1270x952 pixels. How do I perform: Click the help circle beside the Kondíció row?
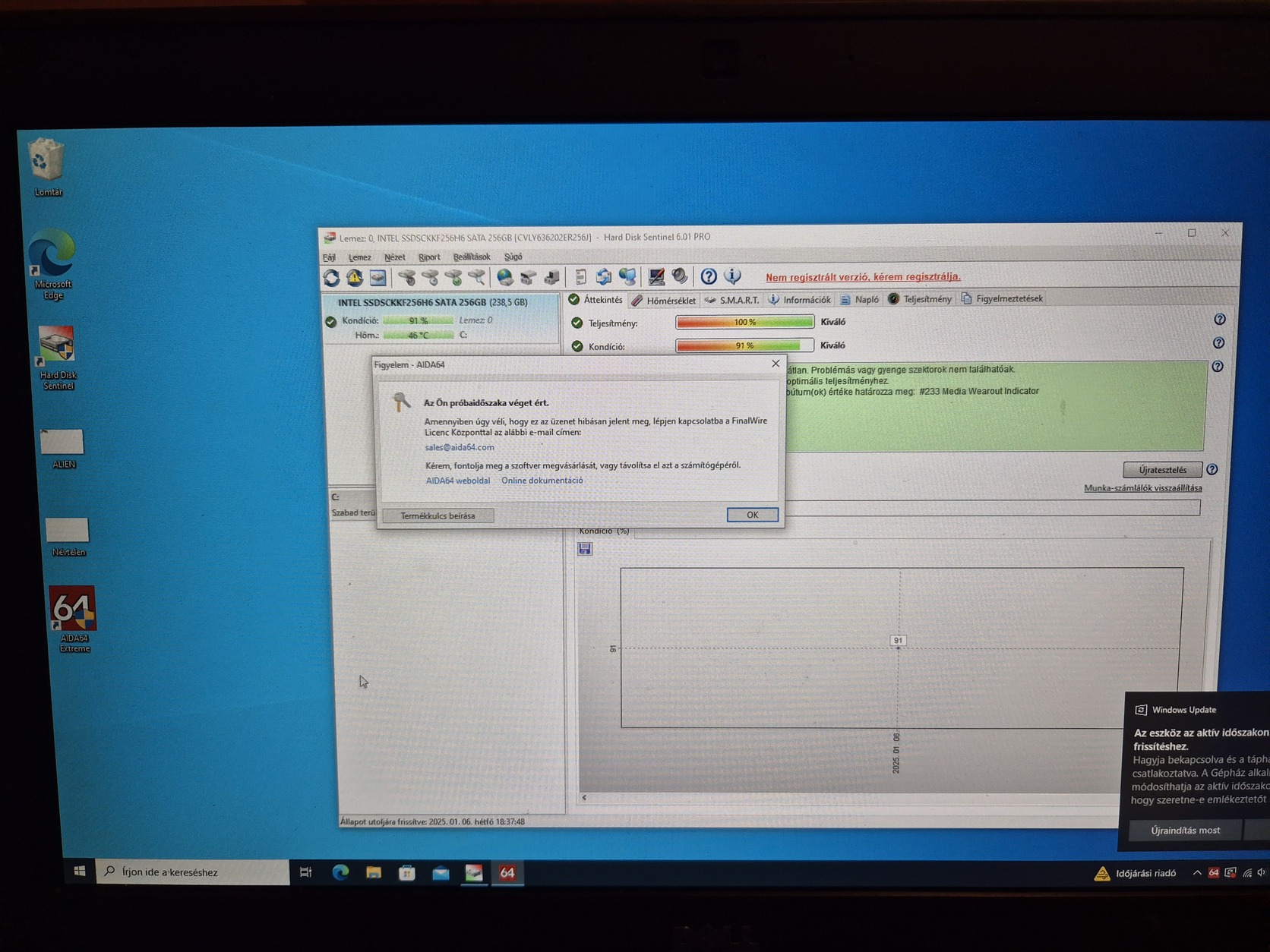[x=1219, y=343]
